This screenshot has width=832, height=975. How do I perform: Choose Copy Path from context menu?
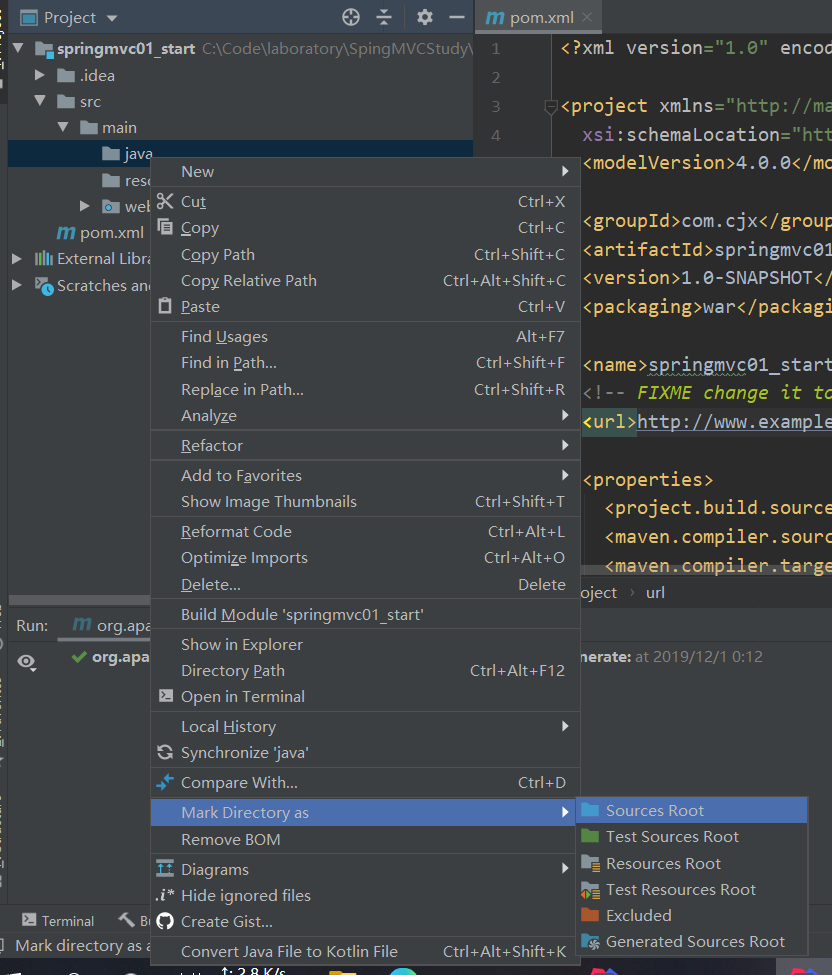[x=366, y=255]
